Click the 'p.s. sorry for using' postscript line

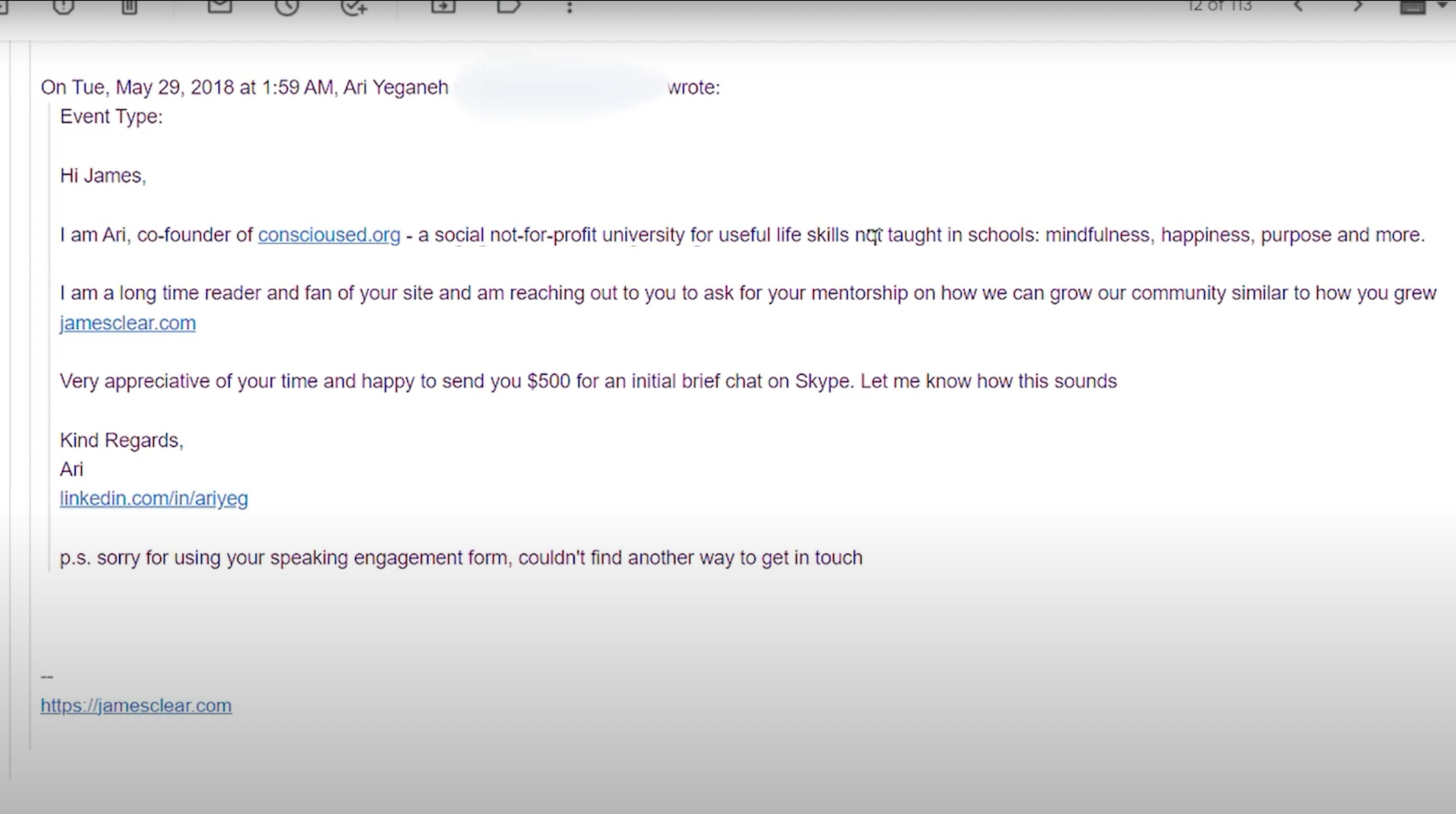pos(460,558)
